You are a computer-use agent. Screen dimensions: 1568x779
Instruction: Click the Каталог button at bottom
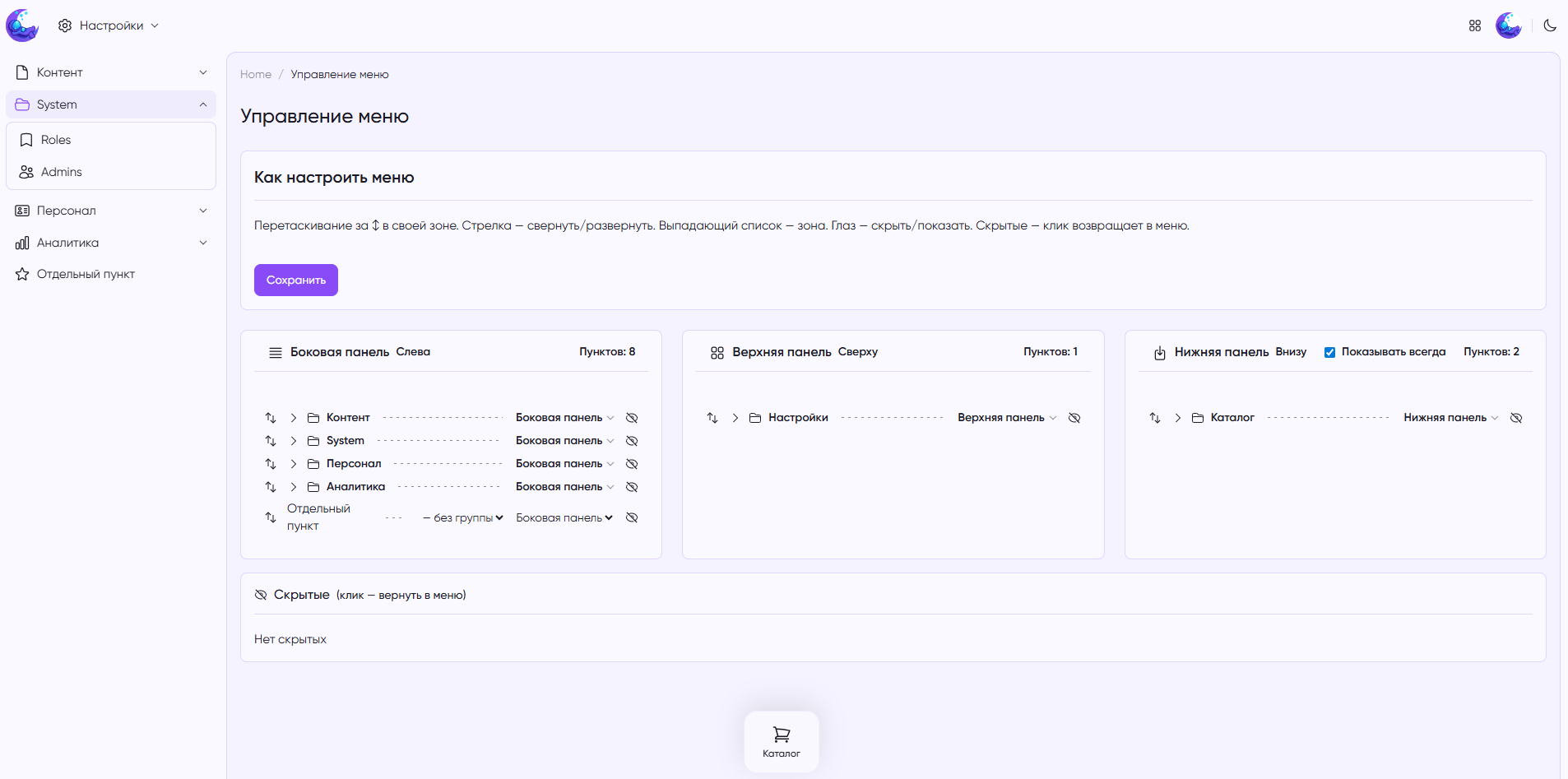[781, 740]
